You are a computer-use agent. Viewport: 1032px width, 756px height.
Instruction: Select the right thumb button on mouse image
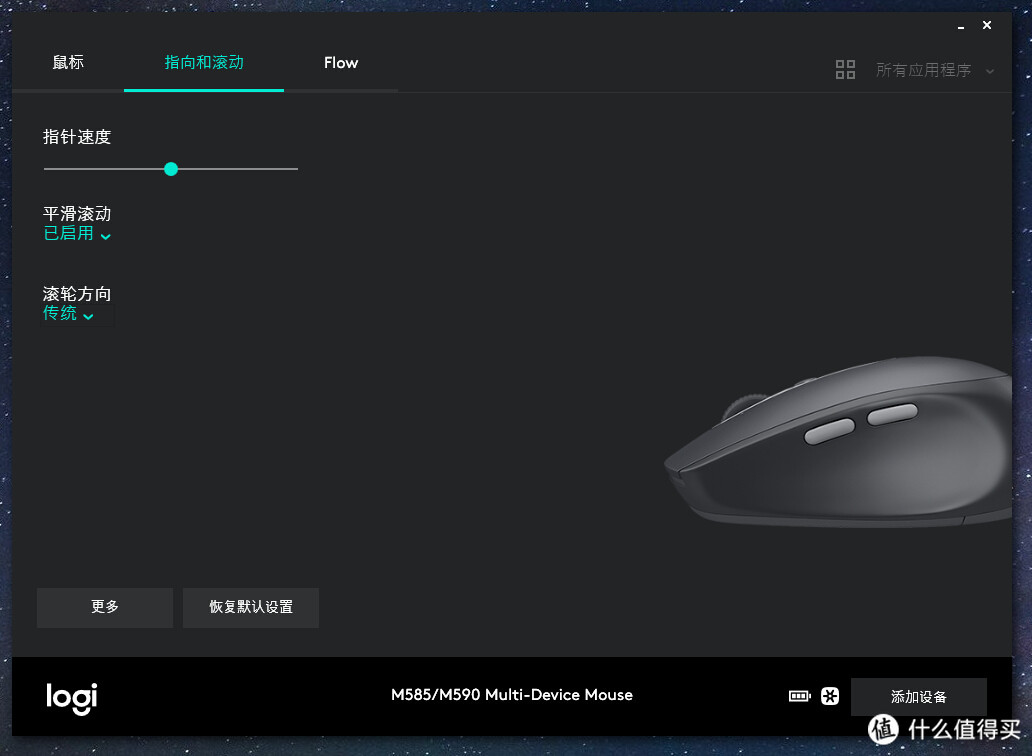click(x=892, y=414)
